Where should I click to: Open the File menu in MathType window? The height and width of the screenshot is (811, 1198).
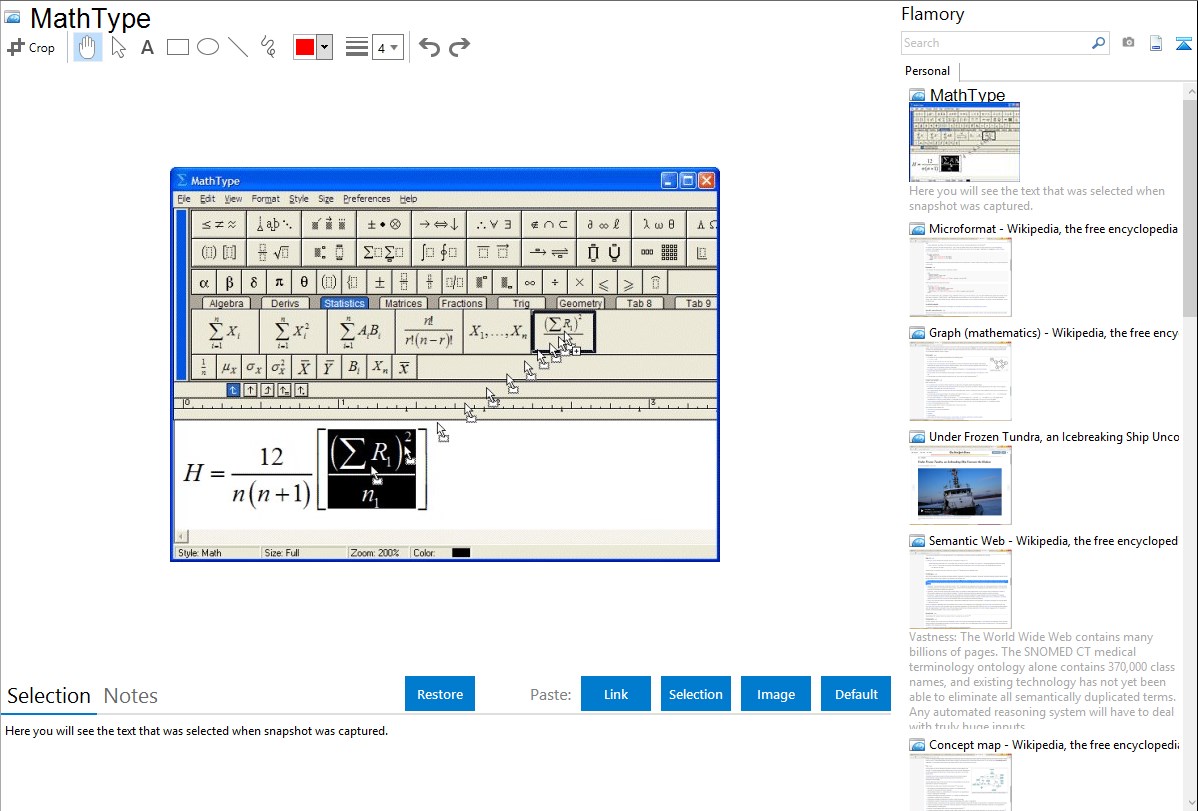click(x=184, y=199)
